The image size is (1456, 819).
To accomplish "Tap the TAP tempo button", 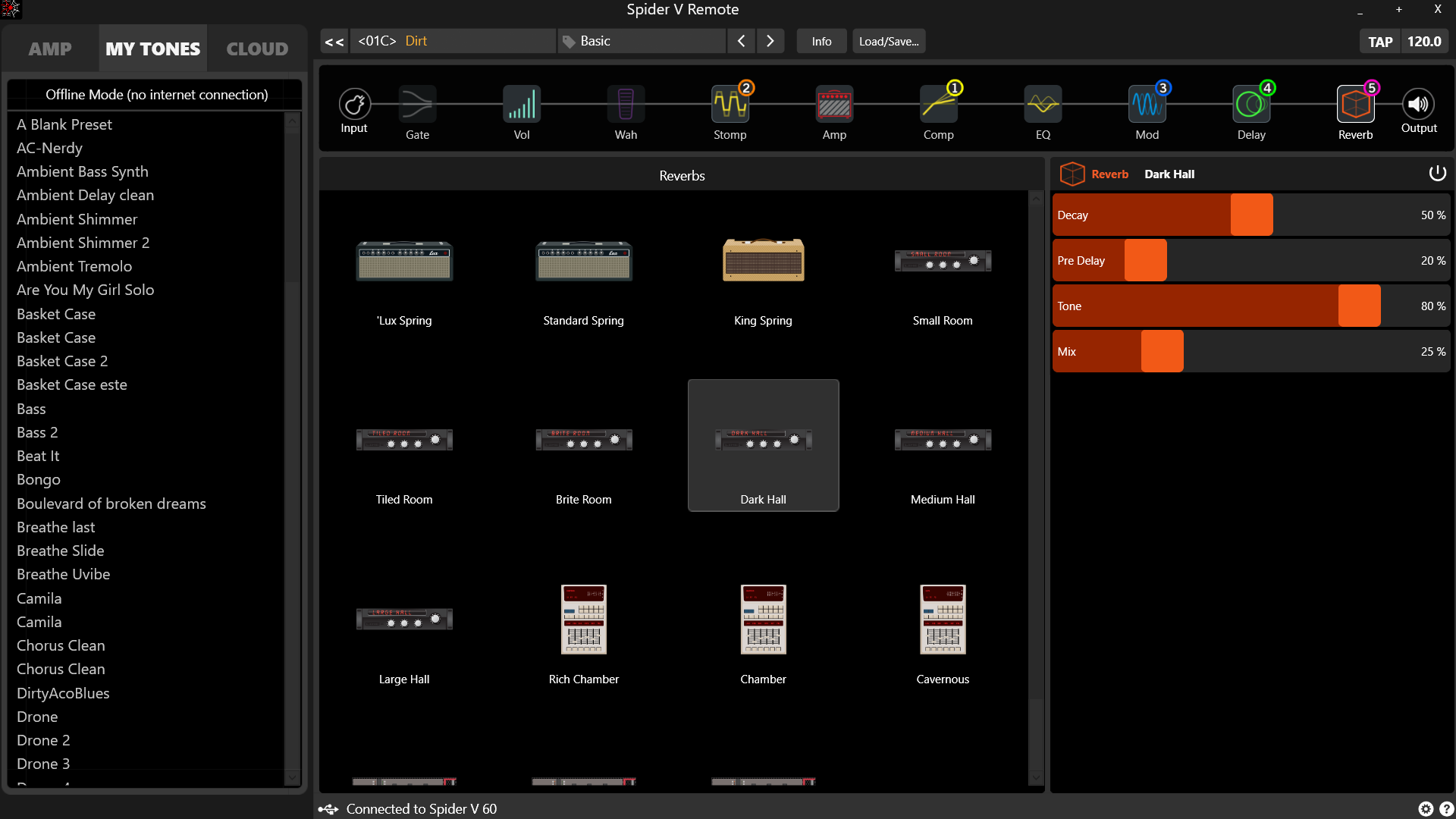I will pos(1380,42).
